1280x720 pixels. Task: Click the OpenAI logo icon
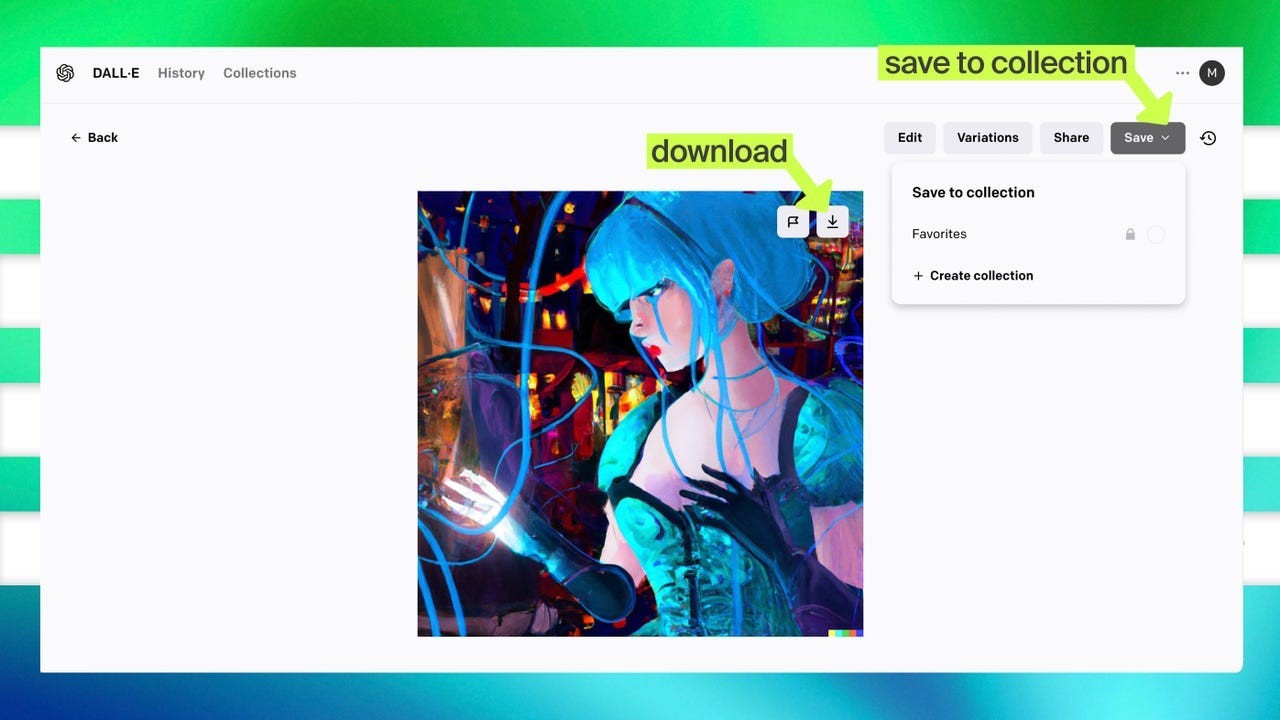[65, 73]
